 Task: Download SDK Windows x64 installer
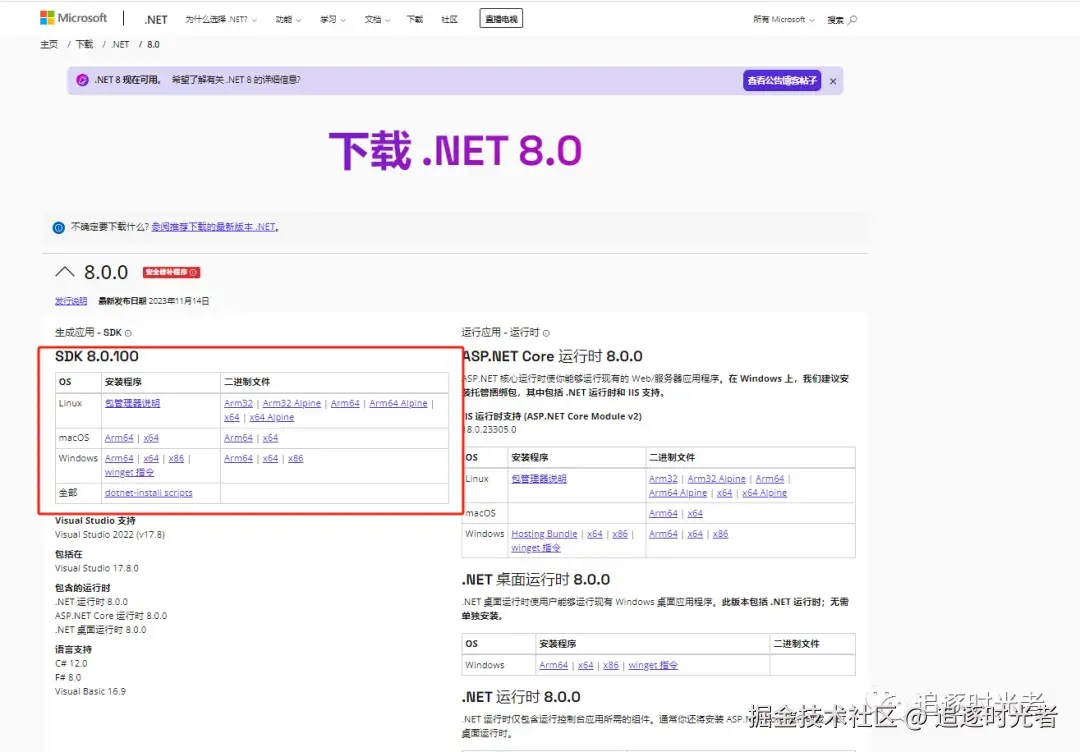tap(151, 458)
